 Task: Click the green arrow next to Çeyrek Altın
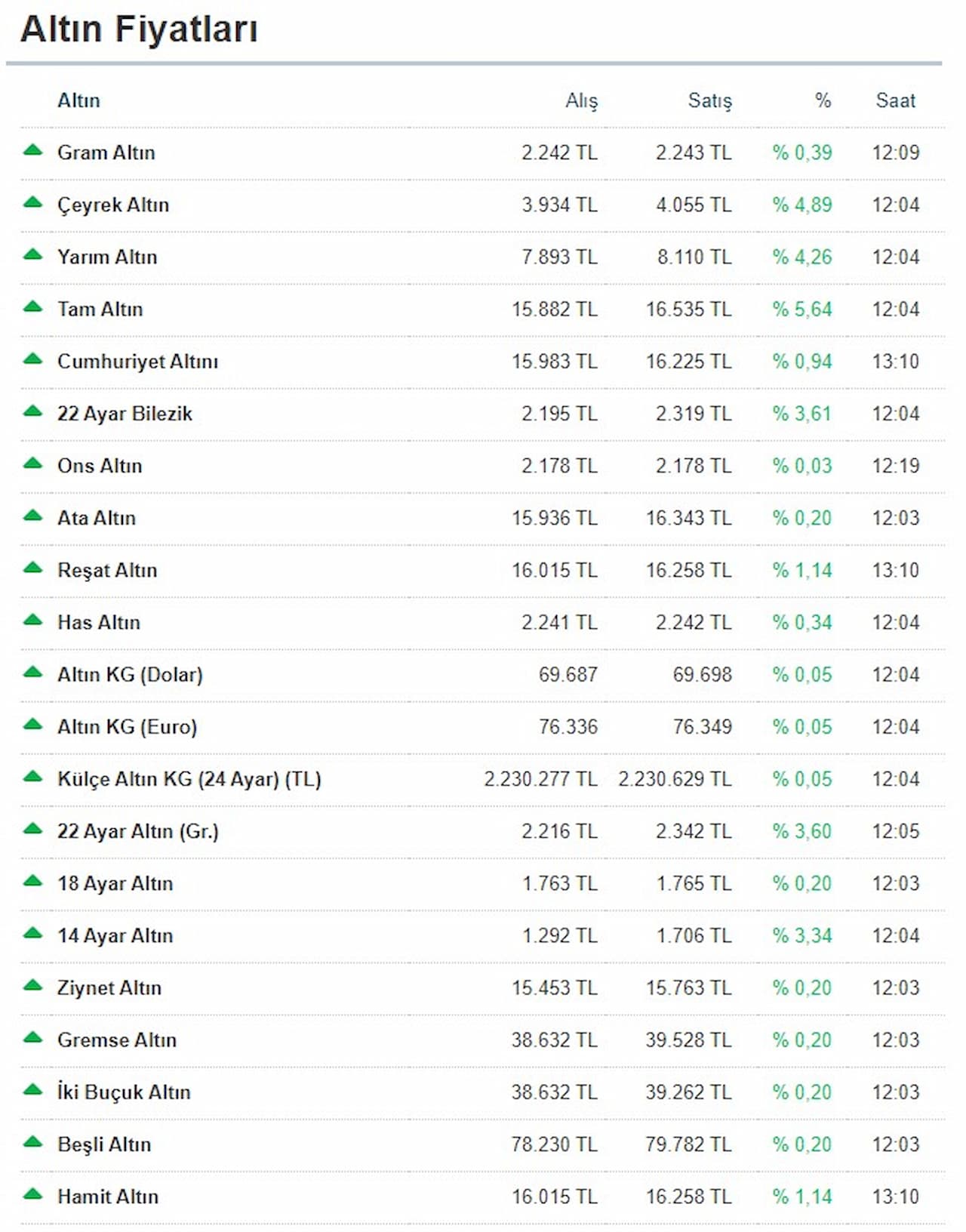pos(32,202)
